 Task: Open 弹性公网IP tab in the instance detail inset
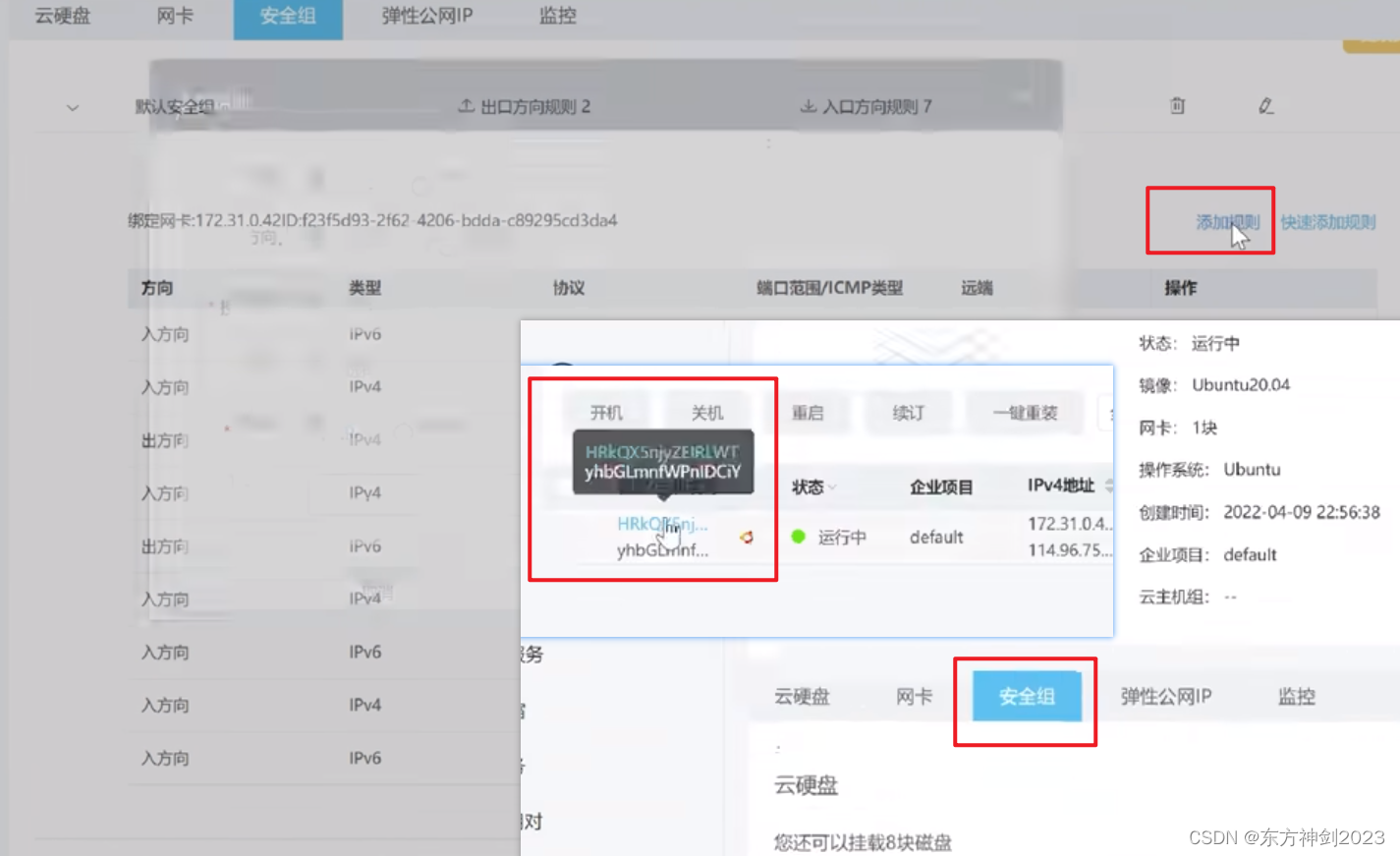(x=1166, y=697)
